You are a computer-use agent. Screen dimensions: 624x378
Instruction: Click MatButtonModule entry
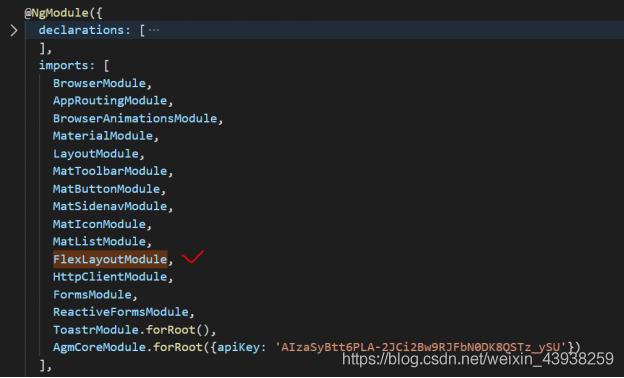[x=107, y=189]
